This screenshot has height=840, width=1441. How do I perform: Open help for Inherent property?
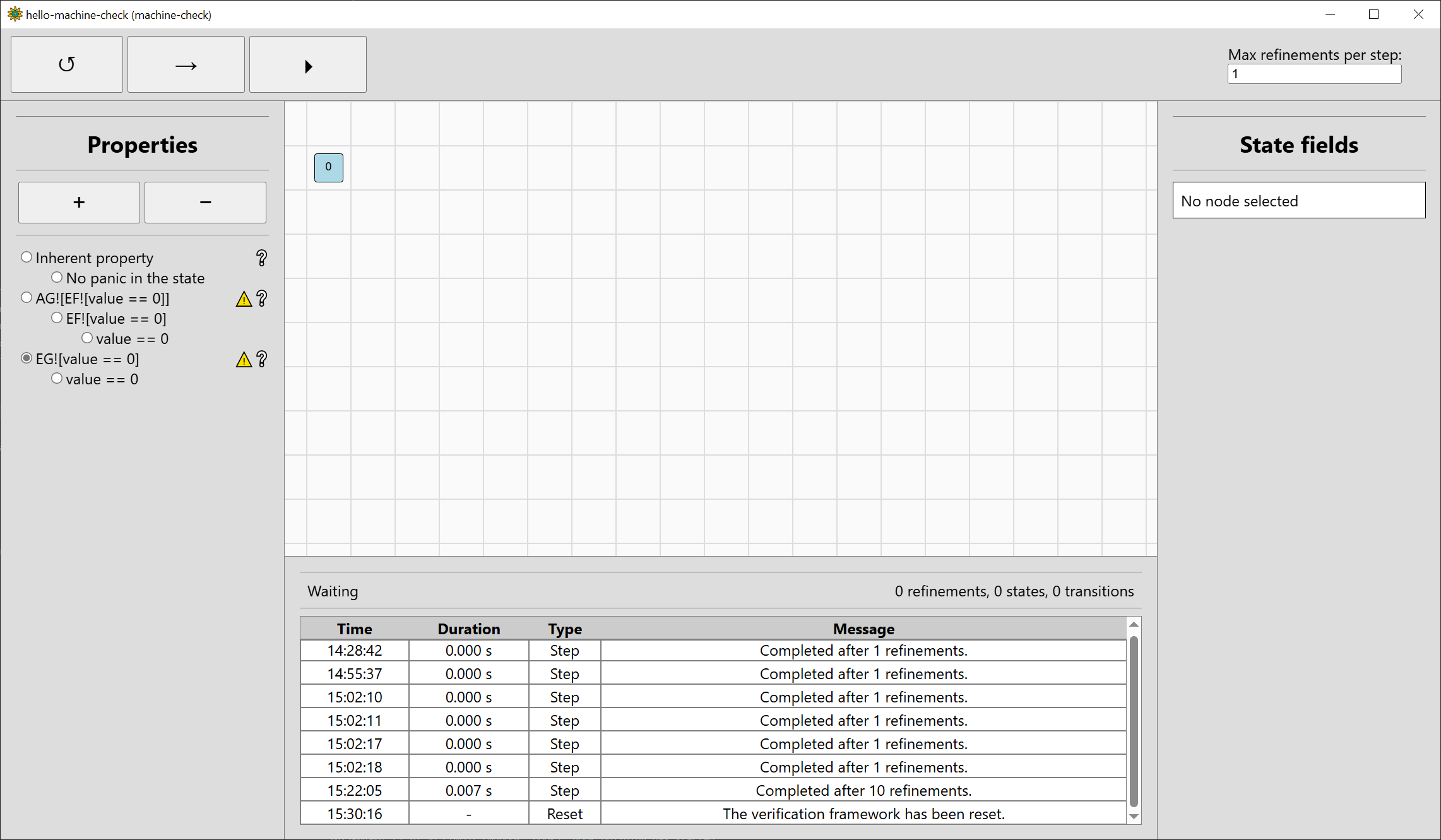[261, 257]
